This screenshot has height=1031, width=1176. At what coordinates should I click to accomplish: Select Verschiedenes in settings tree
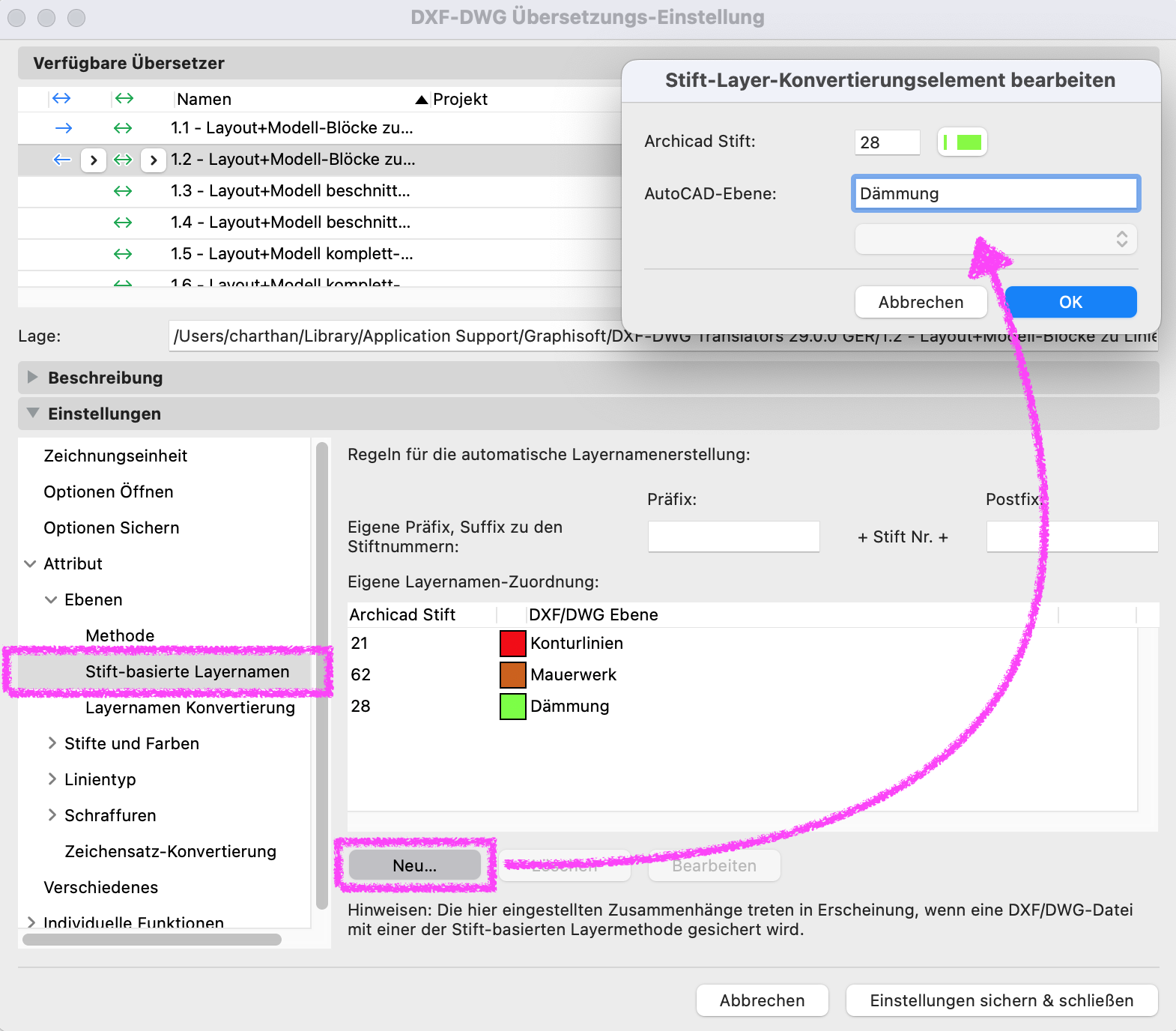(x=101, y=887)
